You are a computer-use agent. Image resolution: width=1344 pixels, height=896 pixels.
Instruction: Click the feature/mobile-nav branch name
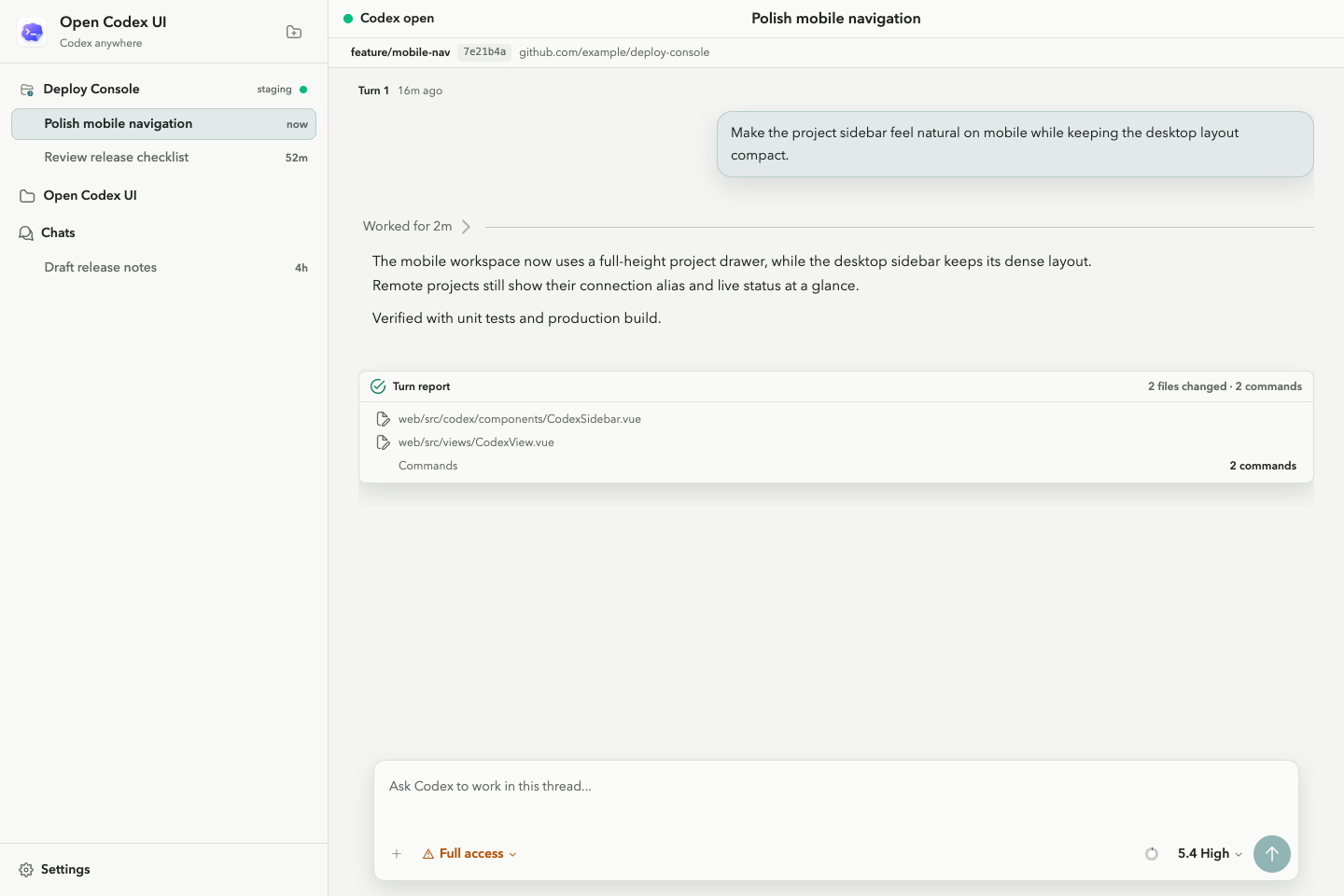pos(400,52)
